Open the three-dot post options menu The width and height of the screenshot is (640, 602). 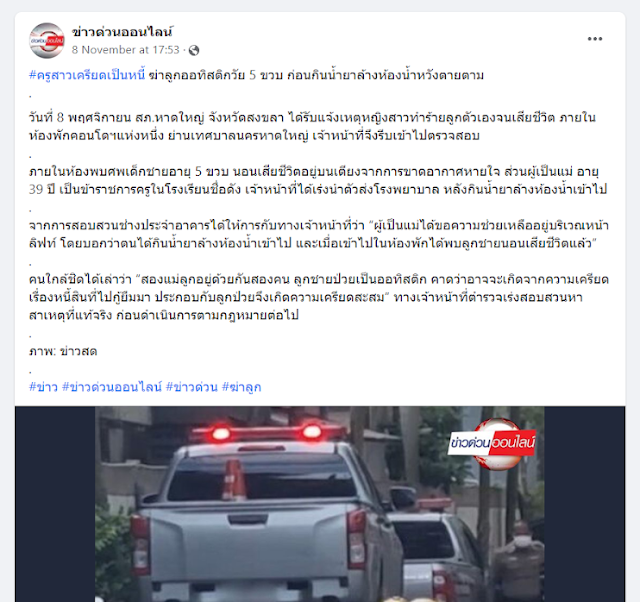[x=595, y=39]
